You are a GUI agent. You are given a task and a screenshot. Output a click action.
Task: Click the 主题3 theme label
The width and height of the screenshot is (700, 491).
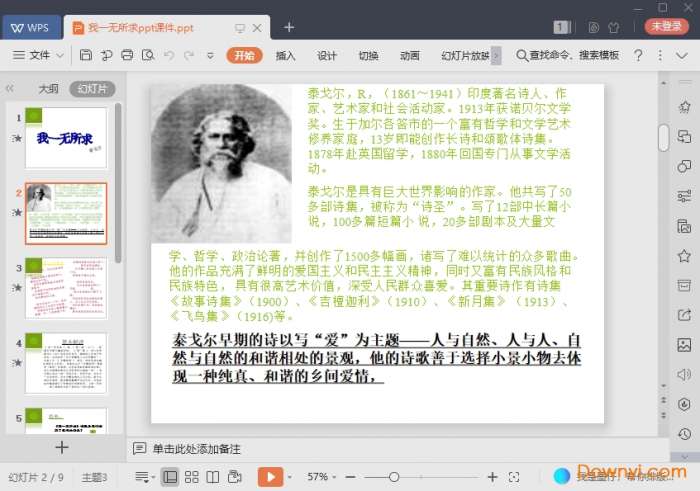click(x=94, y=477)
